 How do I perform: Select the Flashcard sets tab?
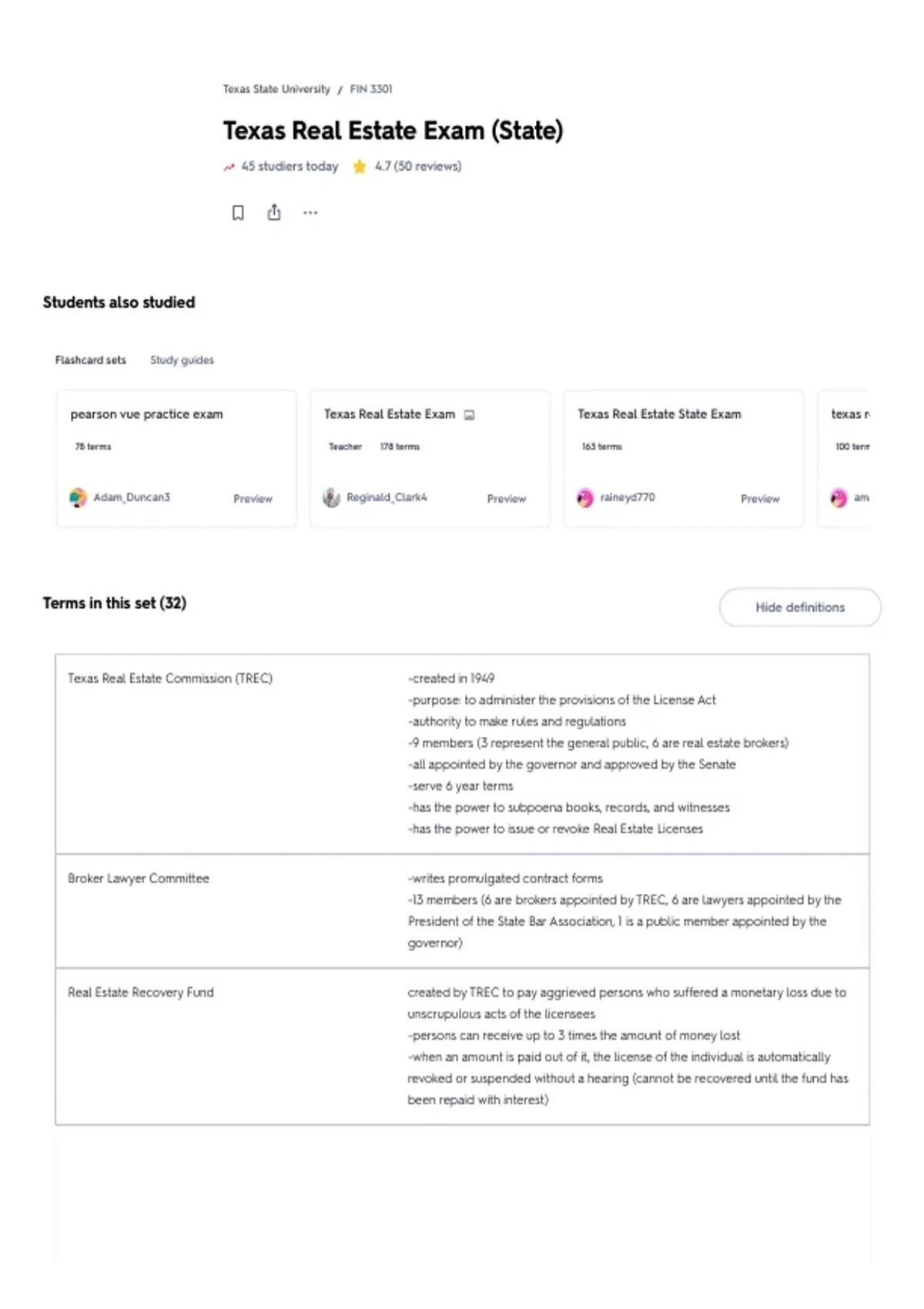click(x=90, y=360)
